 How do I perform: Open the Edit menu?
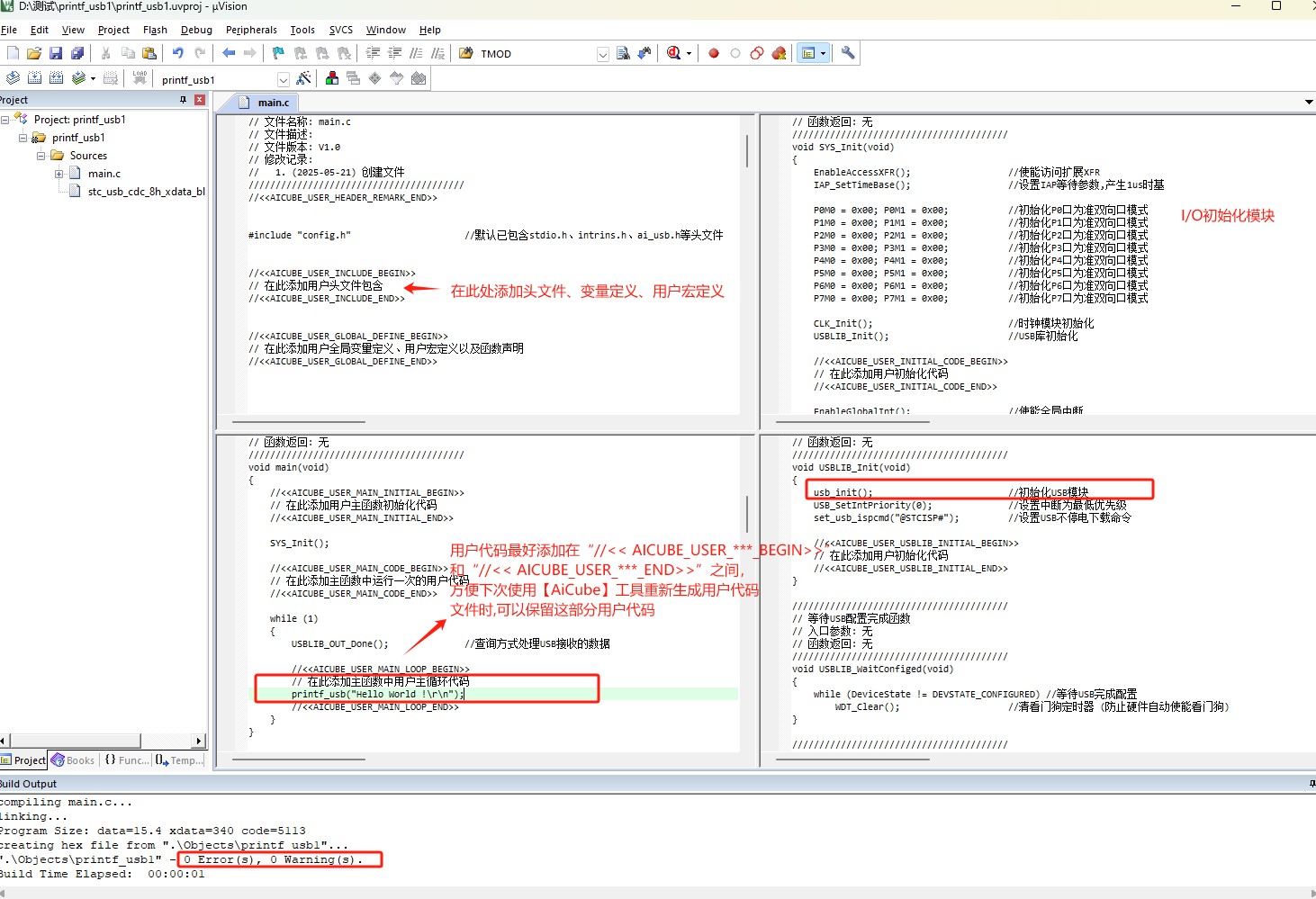(x=40, y=30)
